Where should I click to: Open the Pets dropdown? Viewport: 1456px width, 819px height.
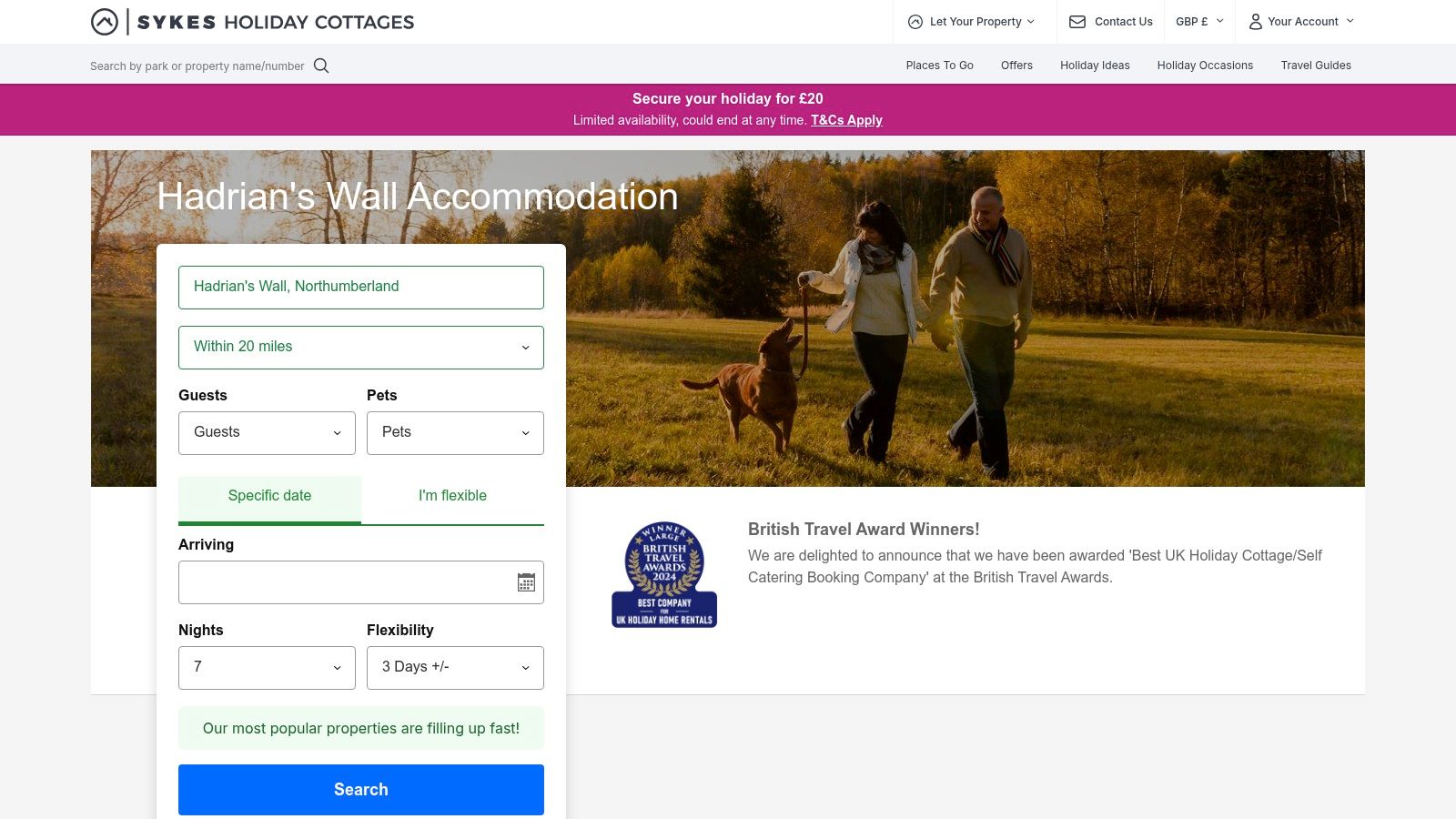[455, 433]
